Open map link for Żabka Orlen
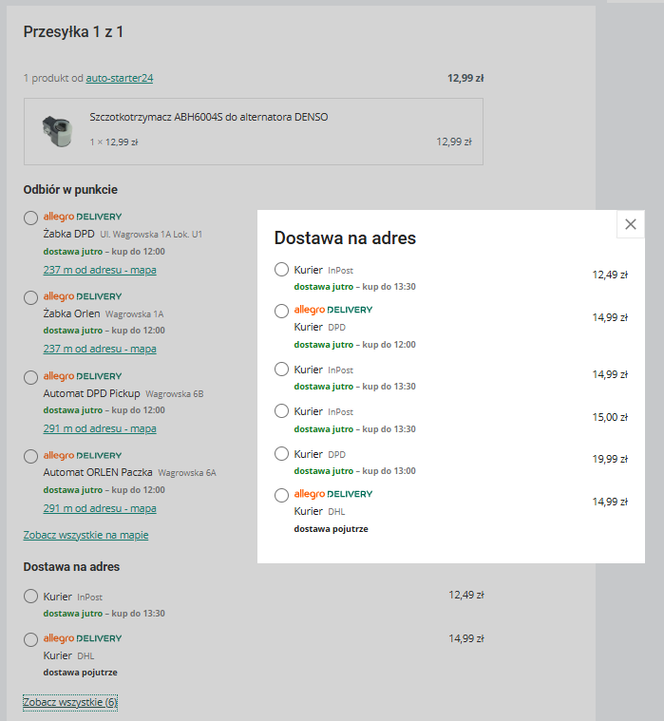Screen dimensions: 664x721 [100, 349]
